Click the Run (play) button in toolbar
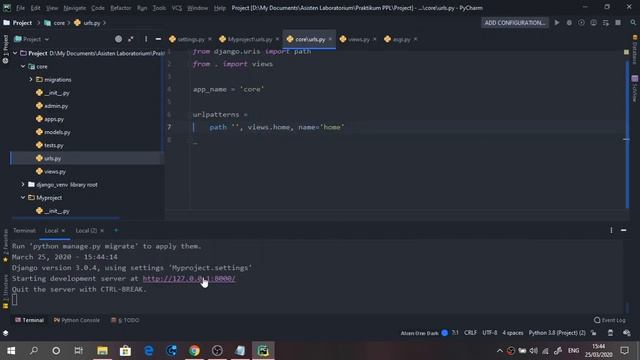Image resolution: width=640 pixels, height=360 pixels. [557, 23]
